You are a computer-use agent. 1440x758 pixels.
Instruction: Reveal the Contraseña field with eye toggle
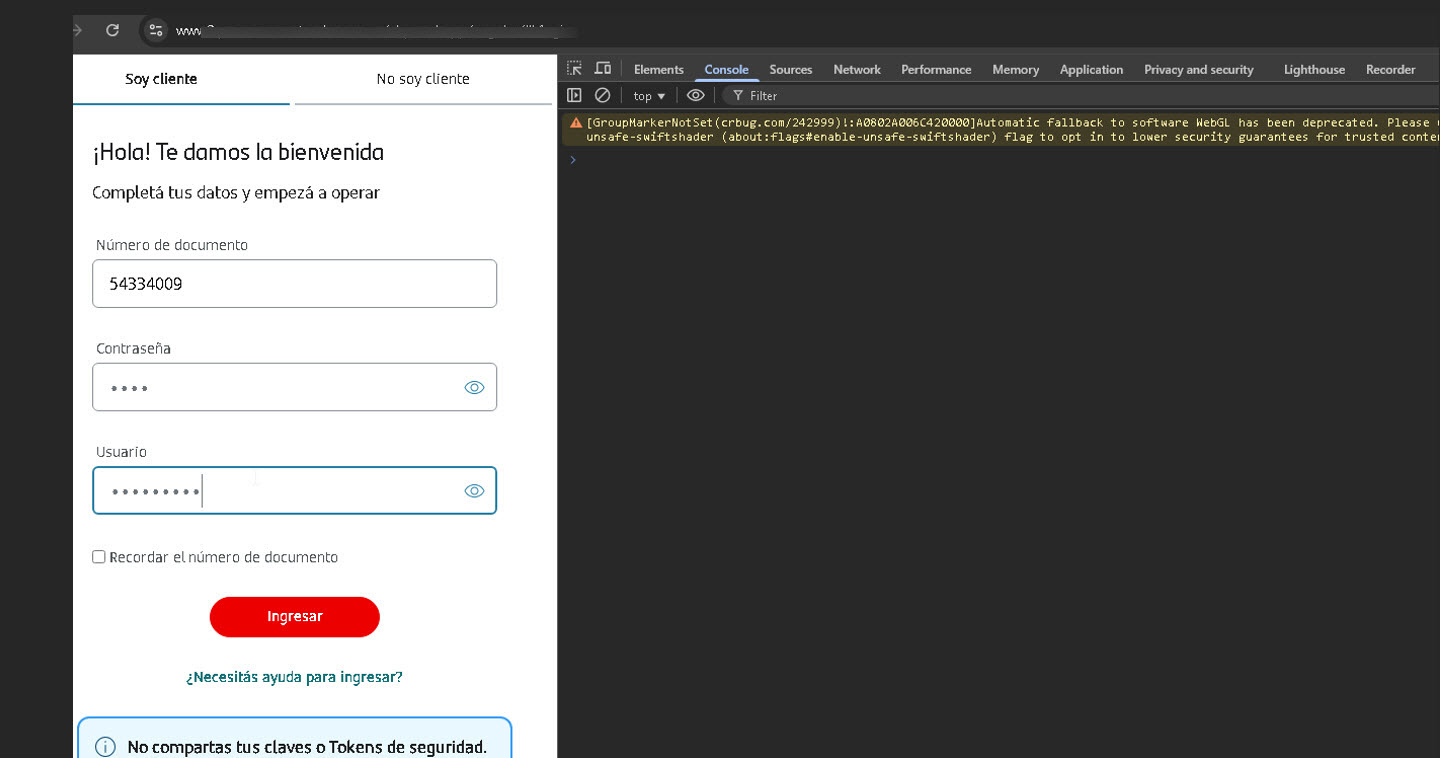474,387
